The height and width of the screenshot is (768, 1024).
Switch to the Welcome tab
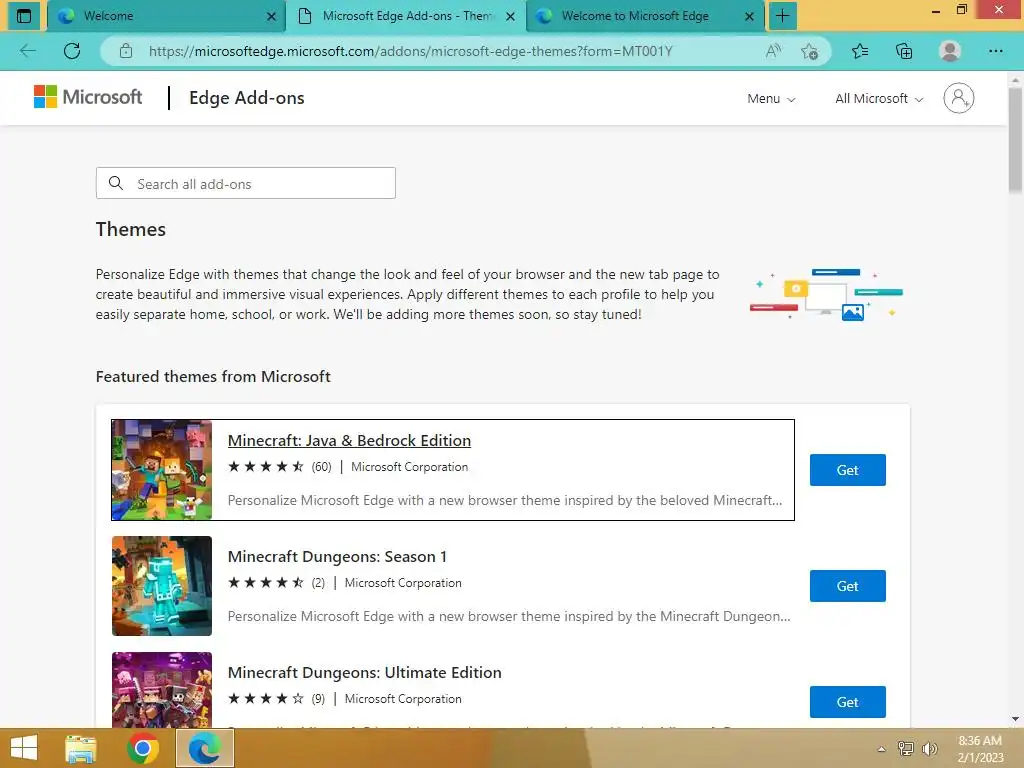tap(166, 16)
